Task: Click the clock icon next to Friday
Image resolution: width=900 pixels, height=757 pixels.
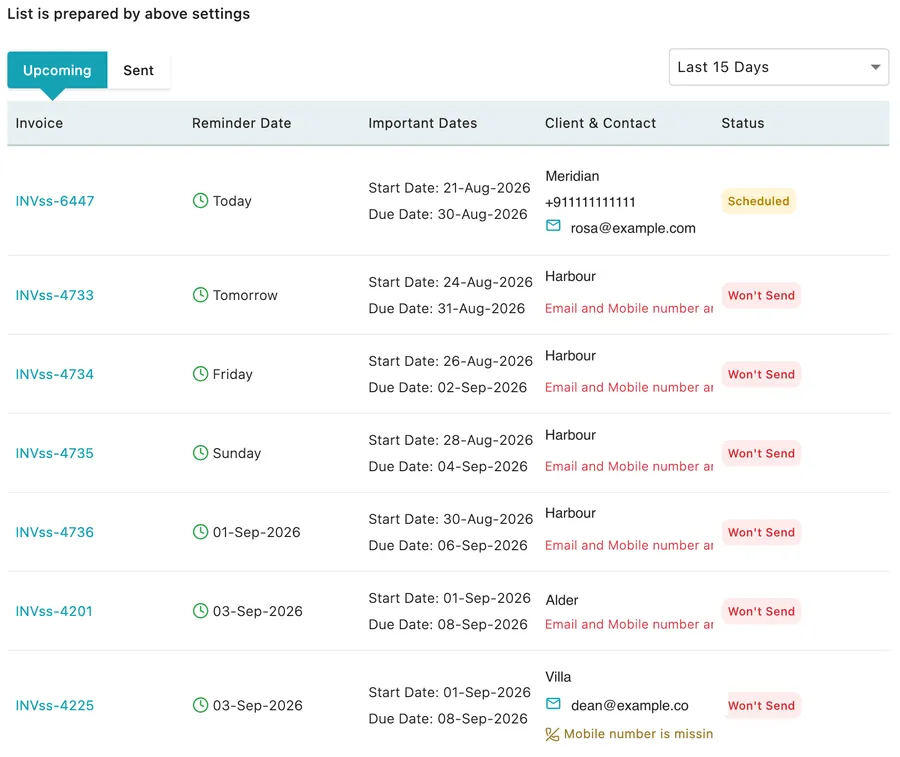Action: (x=200, y=374)
